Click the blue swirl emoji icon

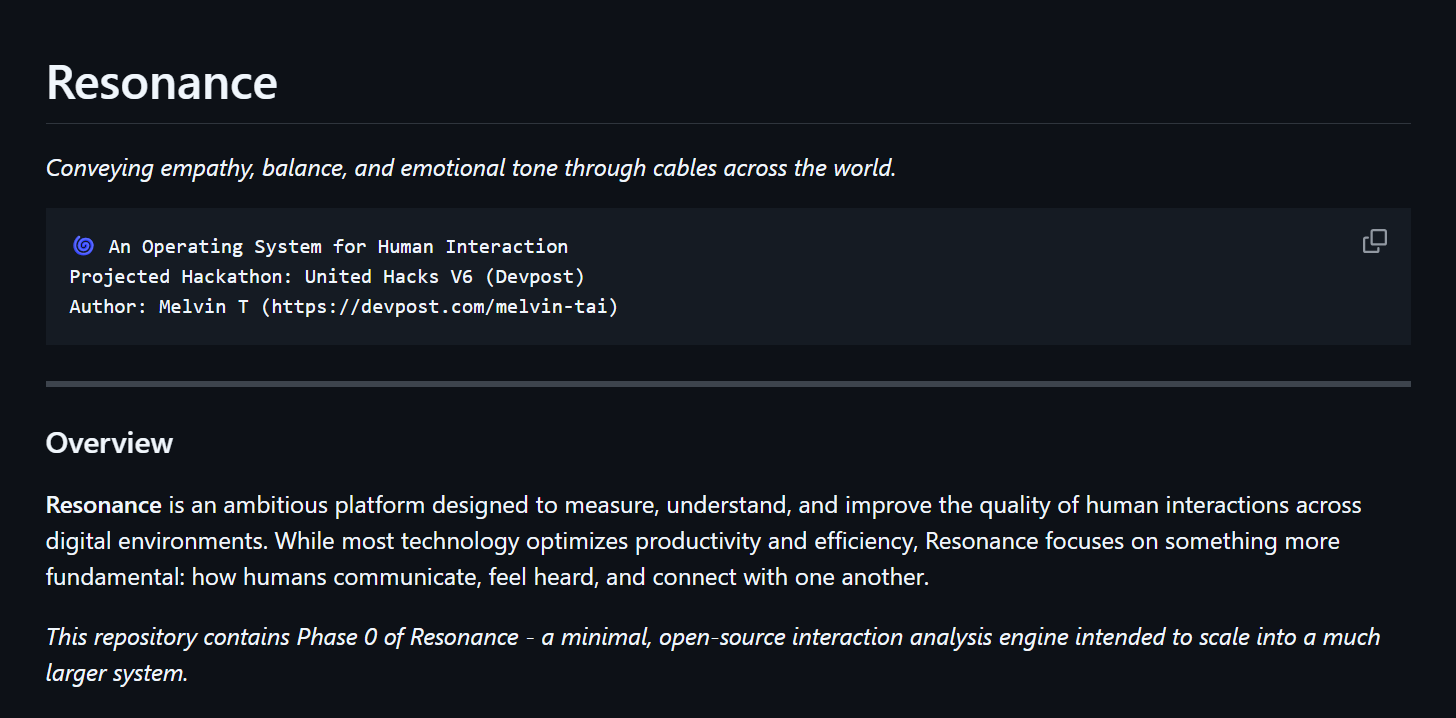(83, 246)
